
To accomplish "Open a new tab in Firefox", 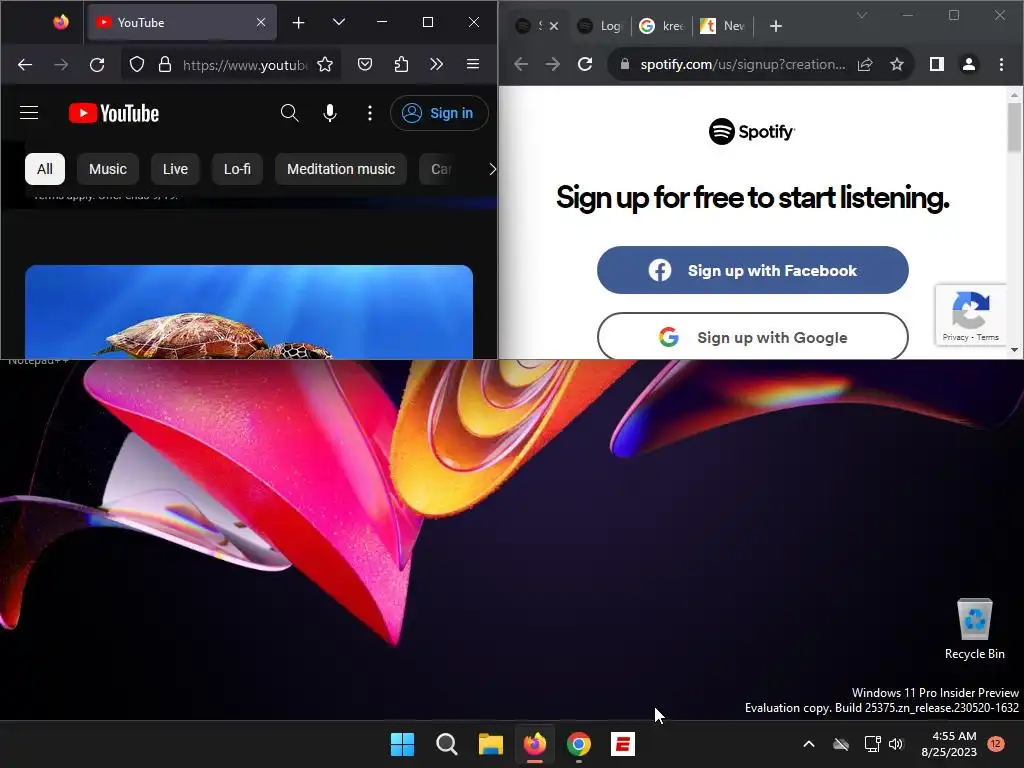I will 298,23.
